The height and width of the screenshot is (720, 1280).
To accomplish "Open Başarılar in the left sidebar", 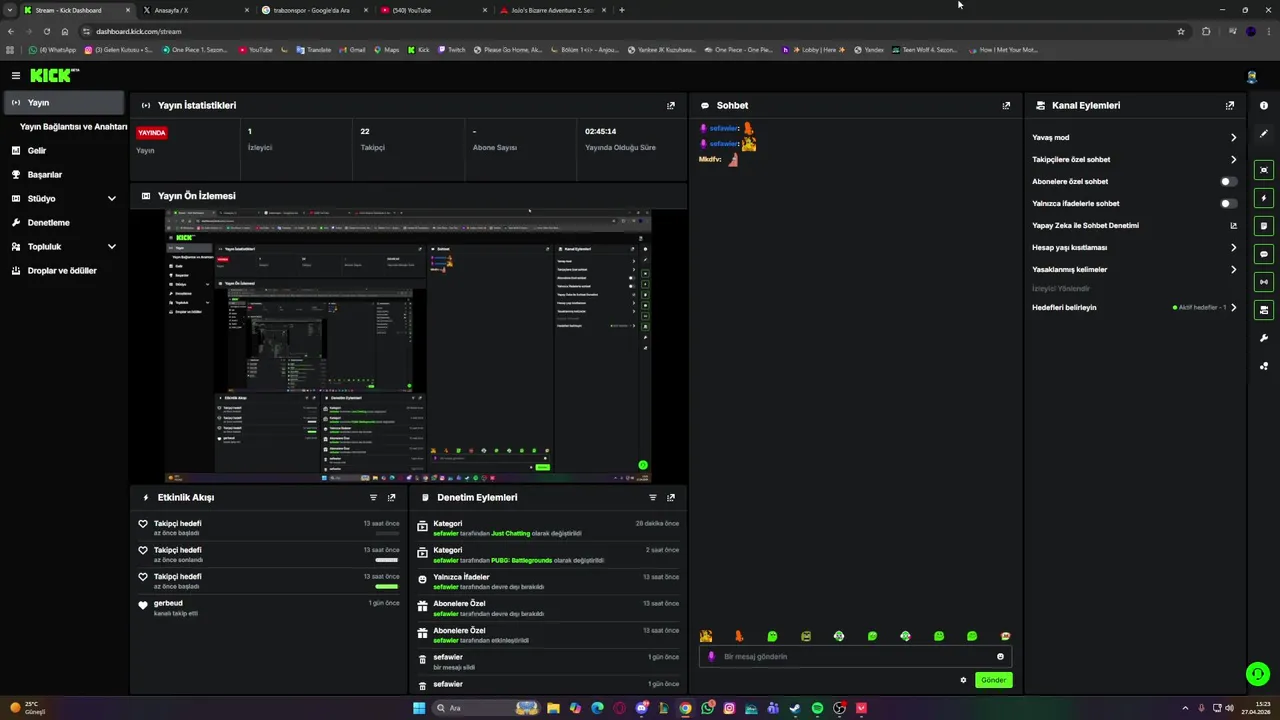I will (x=64, y=175).
